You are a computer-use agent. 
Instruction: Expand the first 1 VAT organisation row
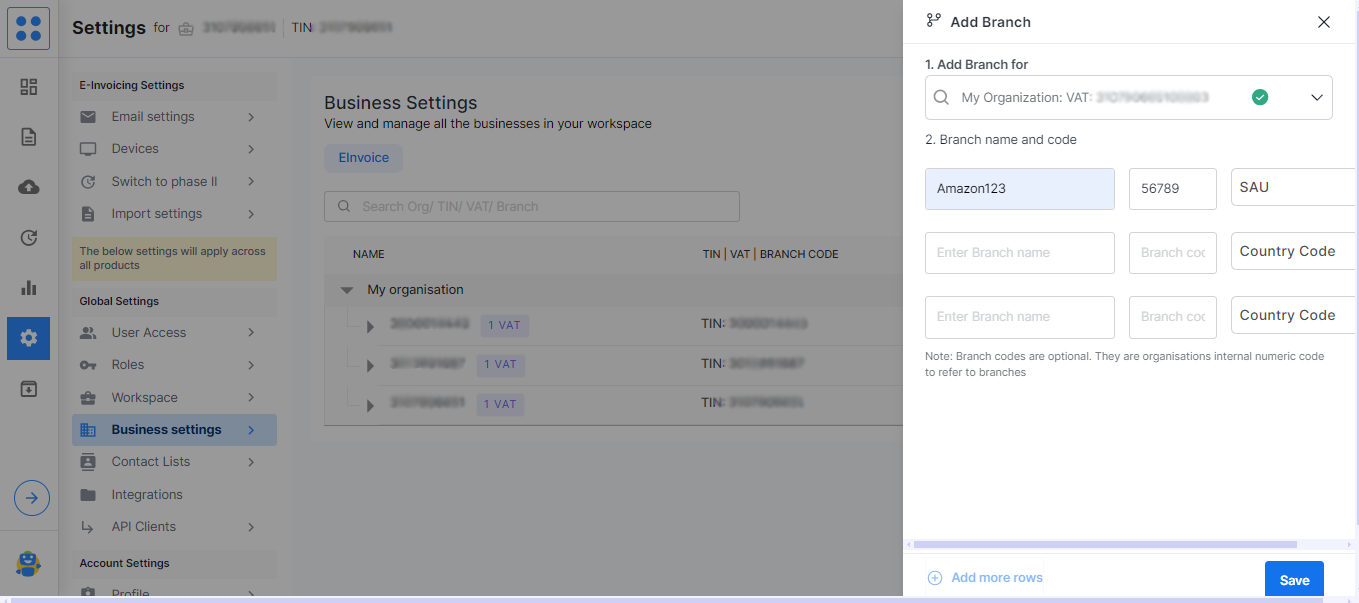coord(370,326)
